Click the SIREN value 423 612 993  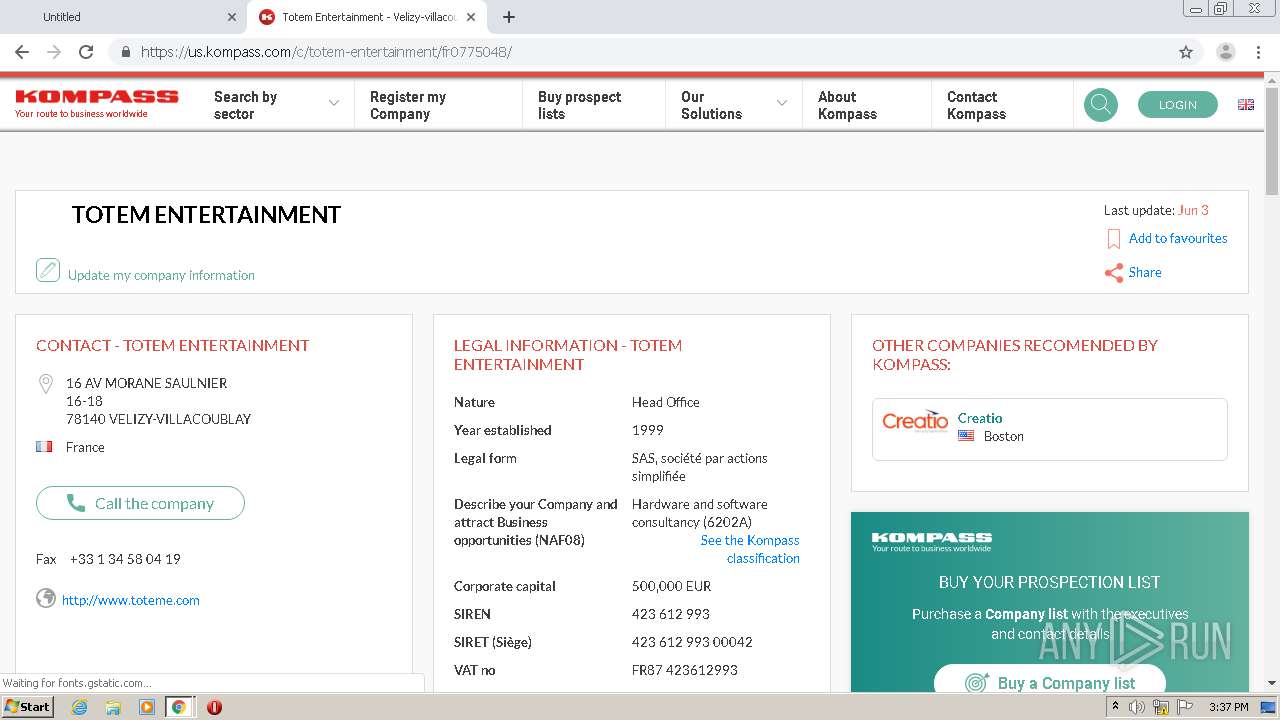671,614
